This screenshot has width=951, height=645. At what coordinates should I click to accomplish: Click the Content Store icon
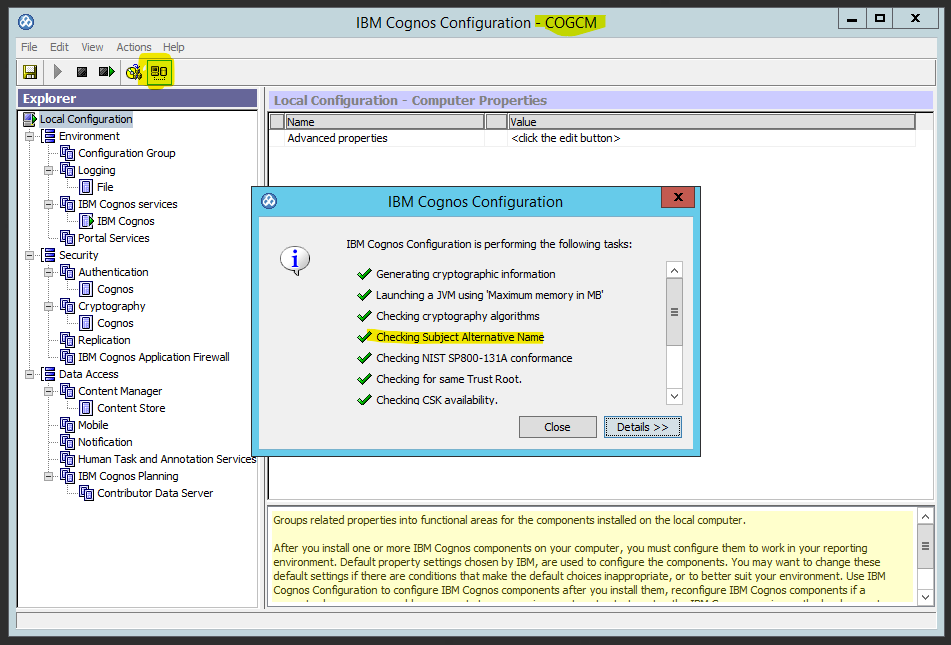pyautogui.click(x=86, y=408)
